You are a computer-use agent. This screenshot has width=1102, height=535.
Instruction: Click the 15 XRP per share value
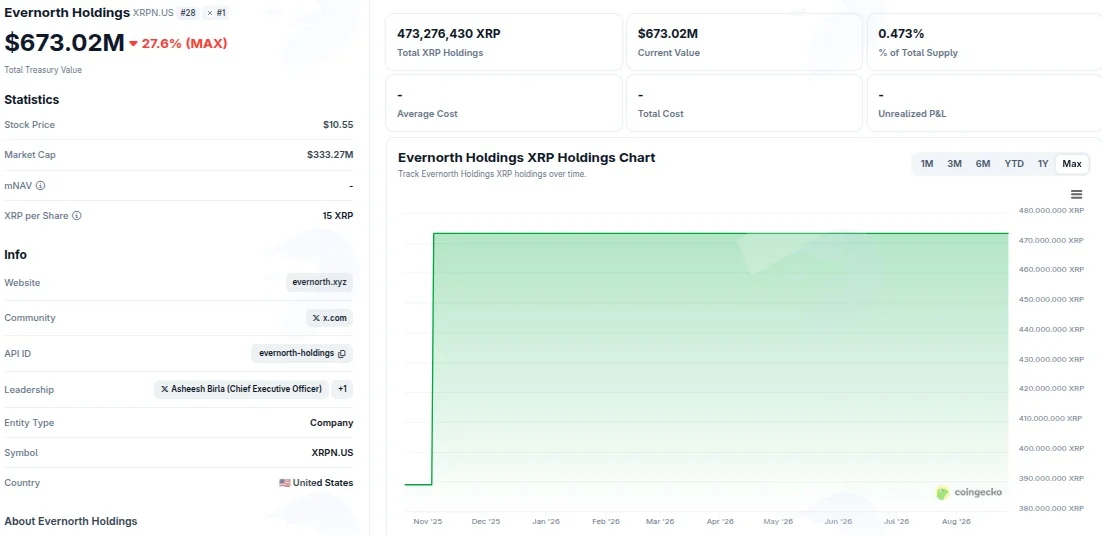pos(338,216)
